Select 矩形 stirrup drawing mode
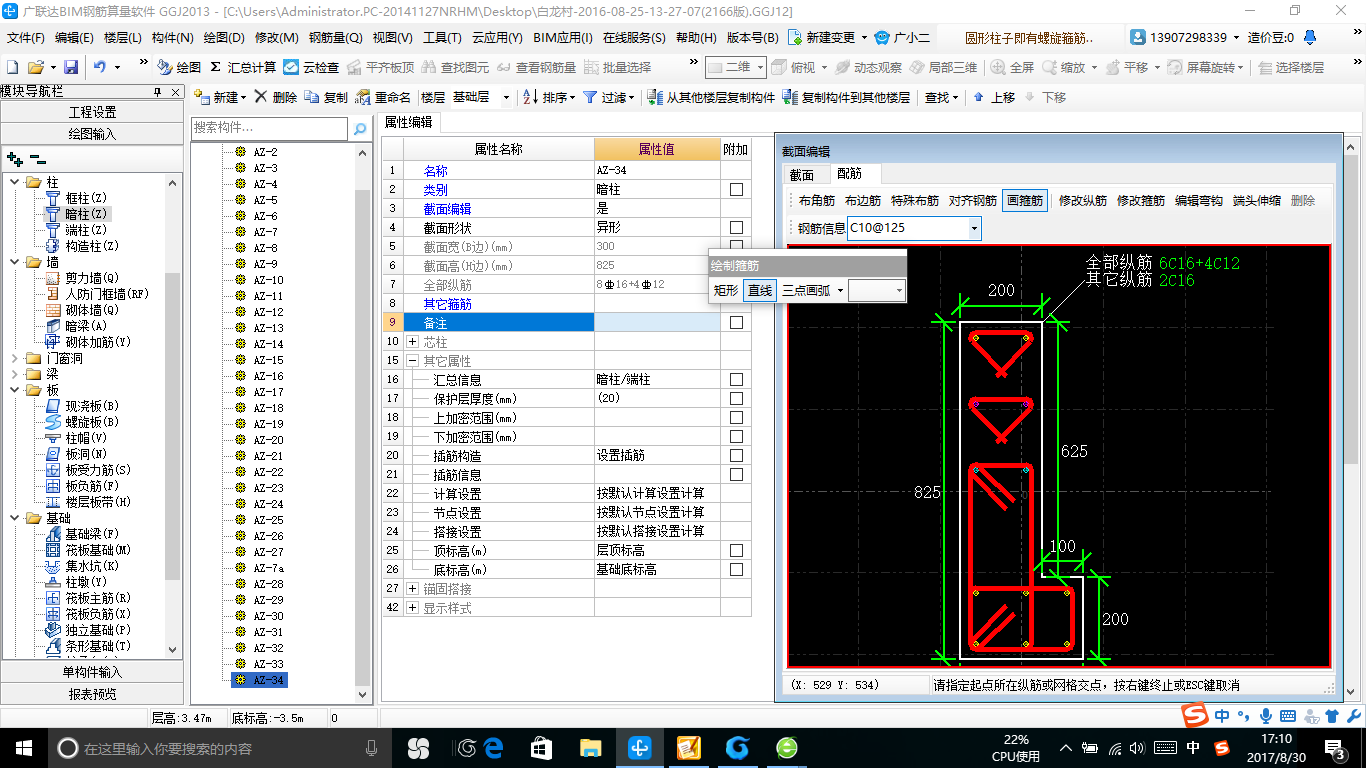Viewport: 1366px width, 768px height. [726, 290]
